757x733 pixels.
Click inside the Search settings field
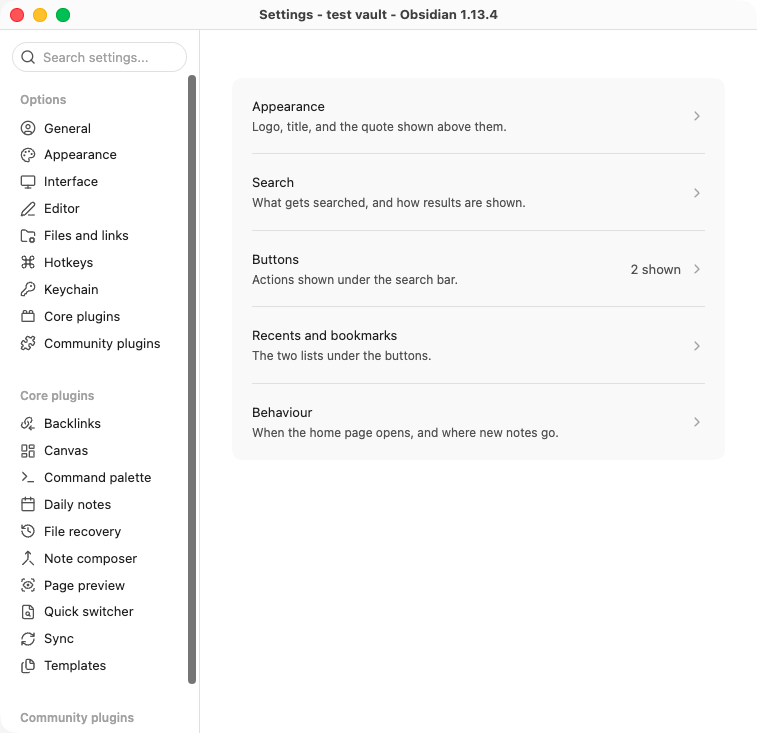[99, 57]
